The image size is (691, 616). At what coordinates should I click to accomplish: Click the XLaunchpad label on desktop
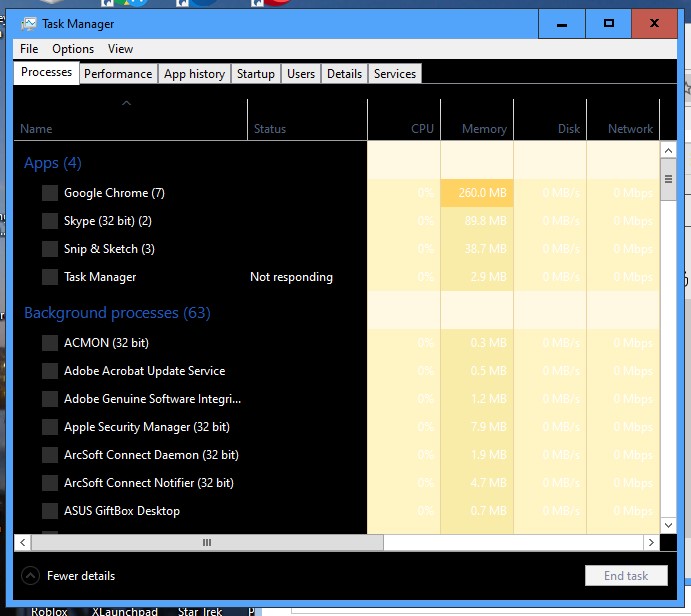[125, 611]
